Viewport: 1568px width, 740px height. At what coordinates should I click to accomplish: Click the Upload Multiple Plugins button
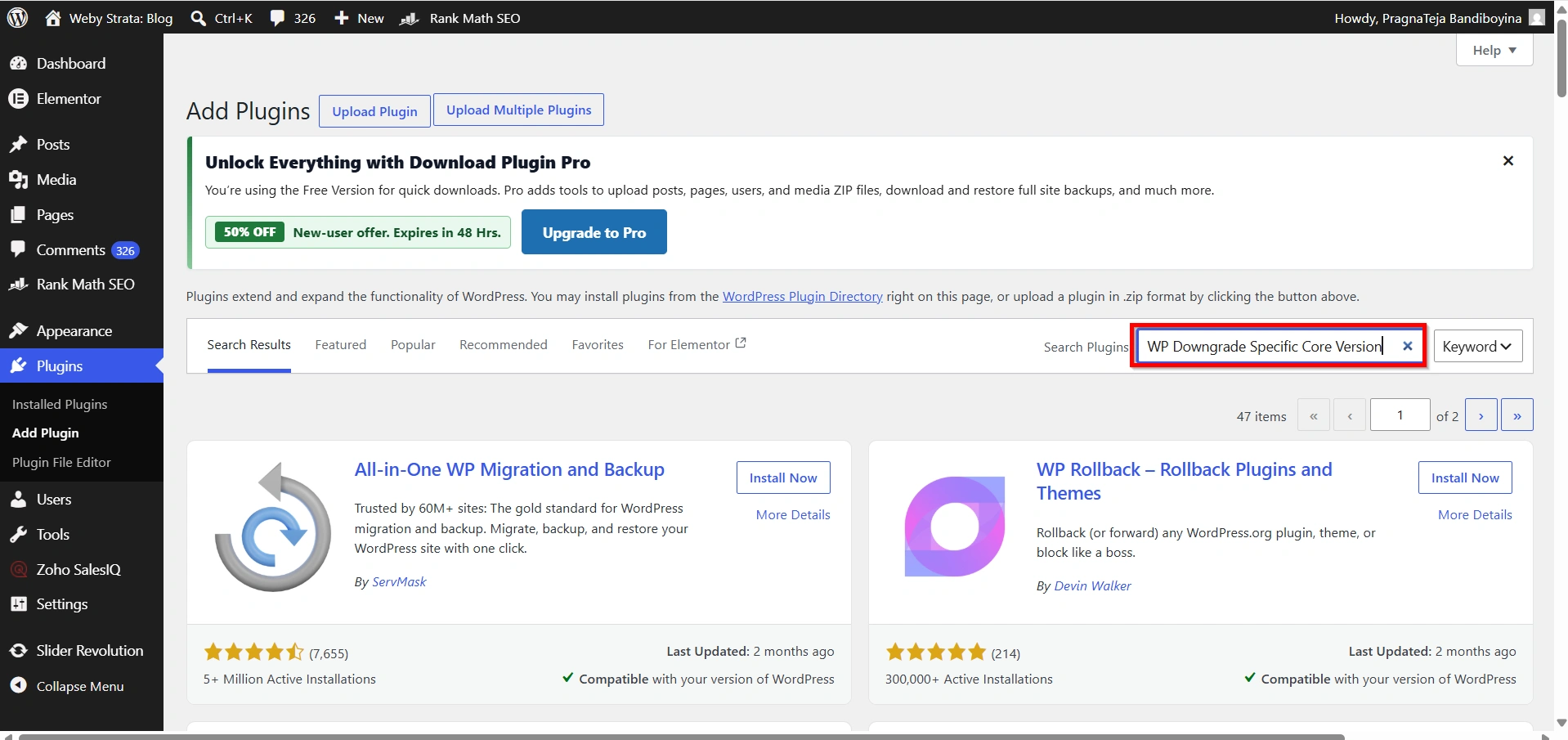tap(518, 110)
